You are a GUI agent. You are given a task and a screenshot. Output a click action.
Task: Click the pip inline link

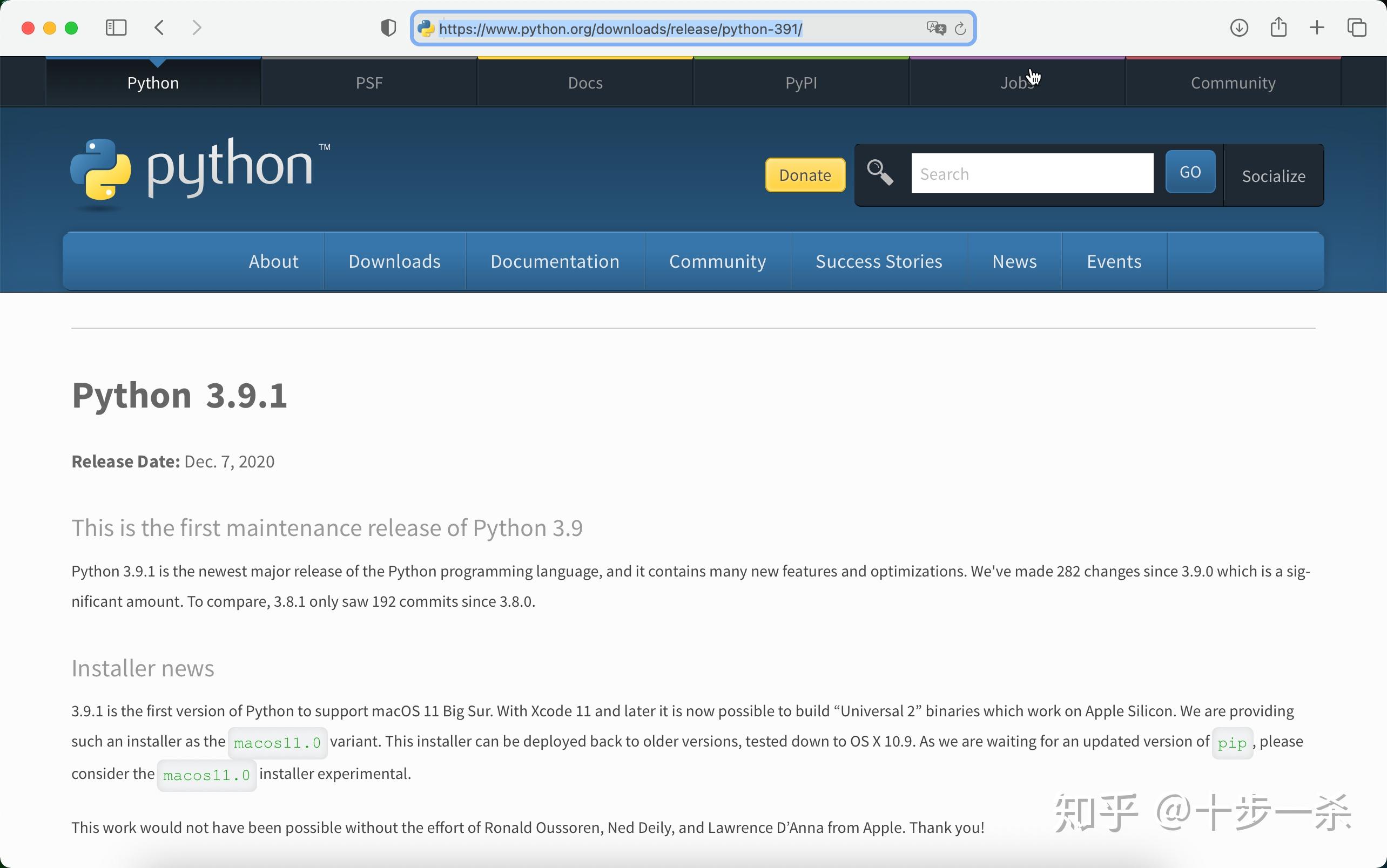[x=1231, y=742]
